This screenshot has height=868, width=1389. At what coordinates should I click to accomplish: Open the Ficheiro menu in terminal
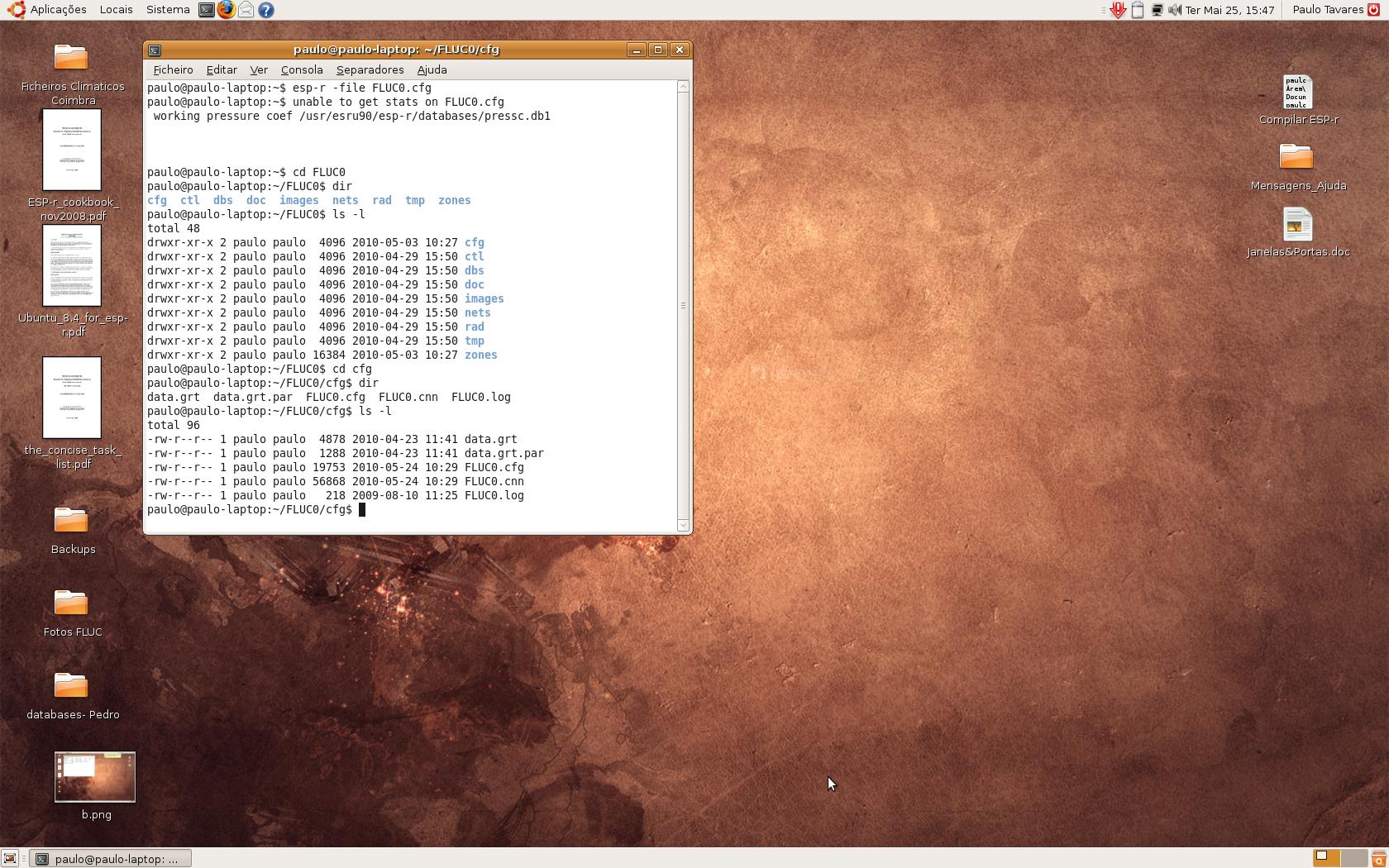(173, 70)
